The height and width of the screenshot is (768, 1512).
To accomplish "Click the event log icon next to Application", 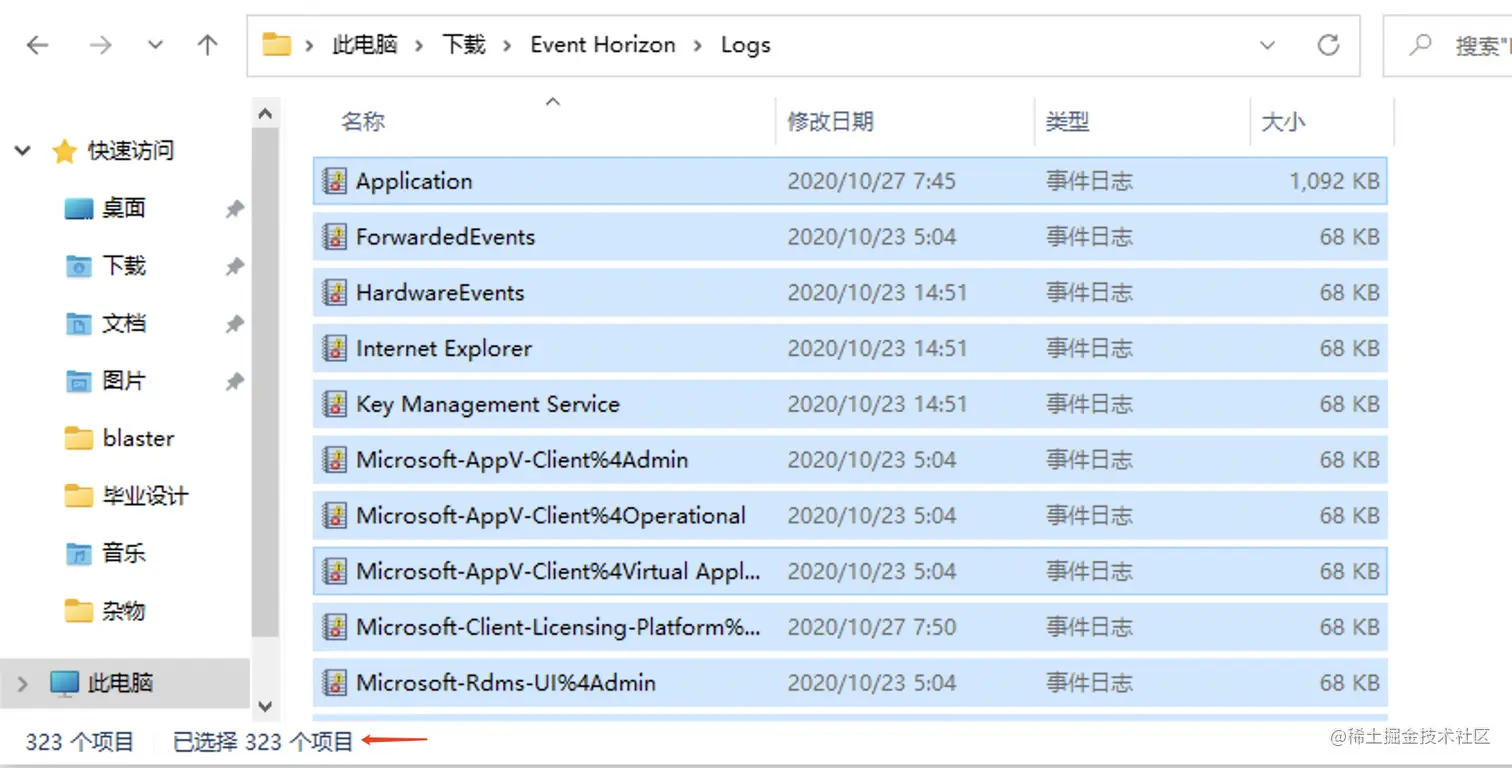I will tap(333, 180).
